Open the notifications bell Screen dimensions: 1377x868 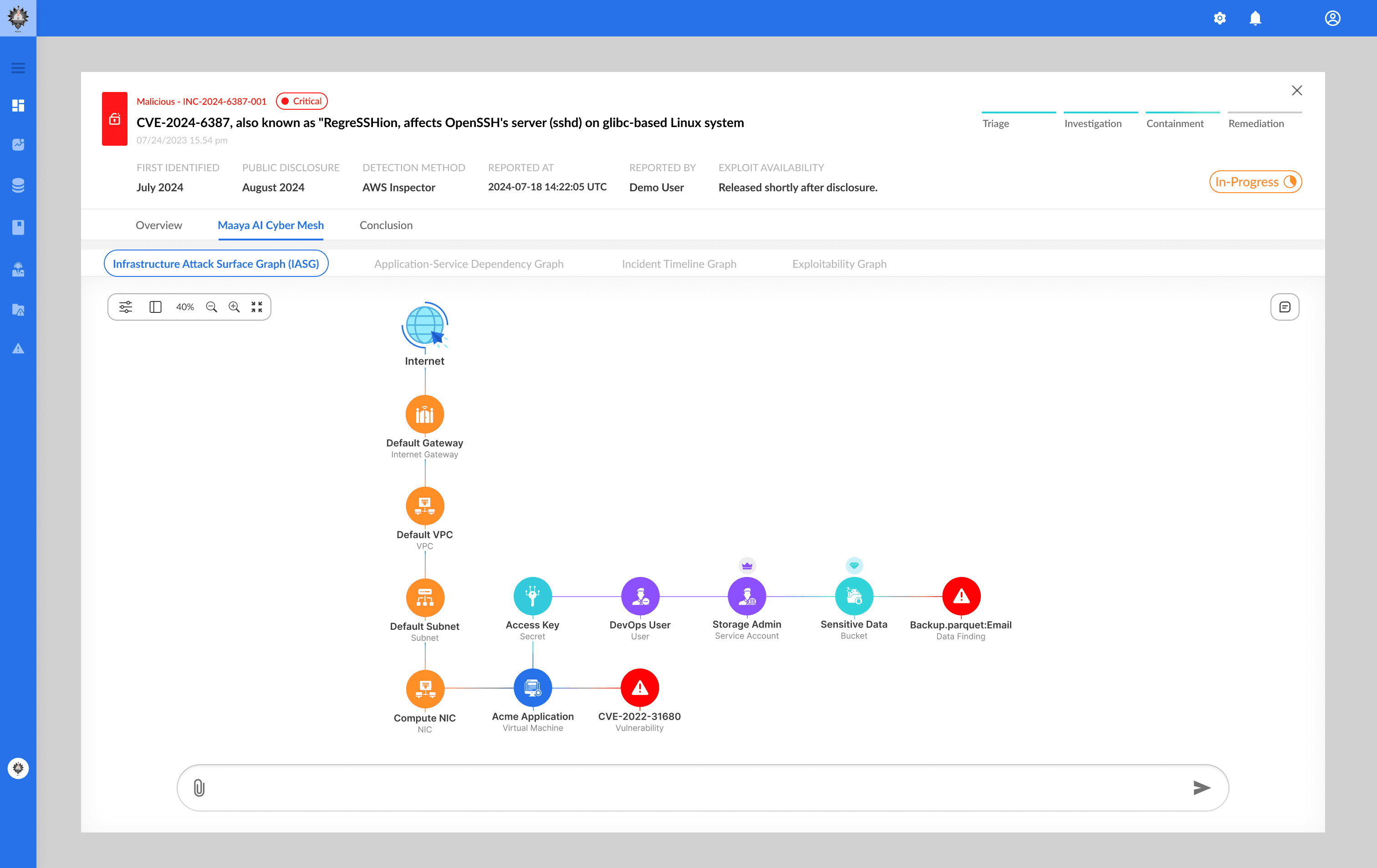click(1255, 18)
